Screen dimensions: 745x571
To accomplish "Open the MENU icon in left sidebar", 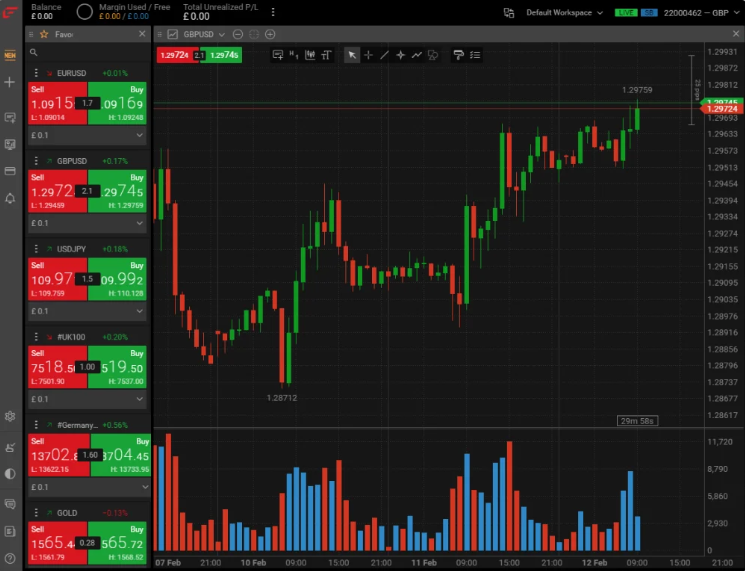I will 10,55.
